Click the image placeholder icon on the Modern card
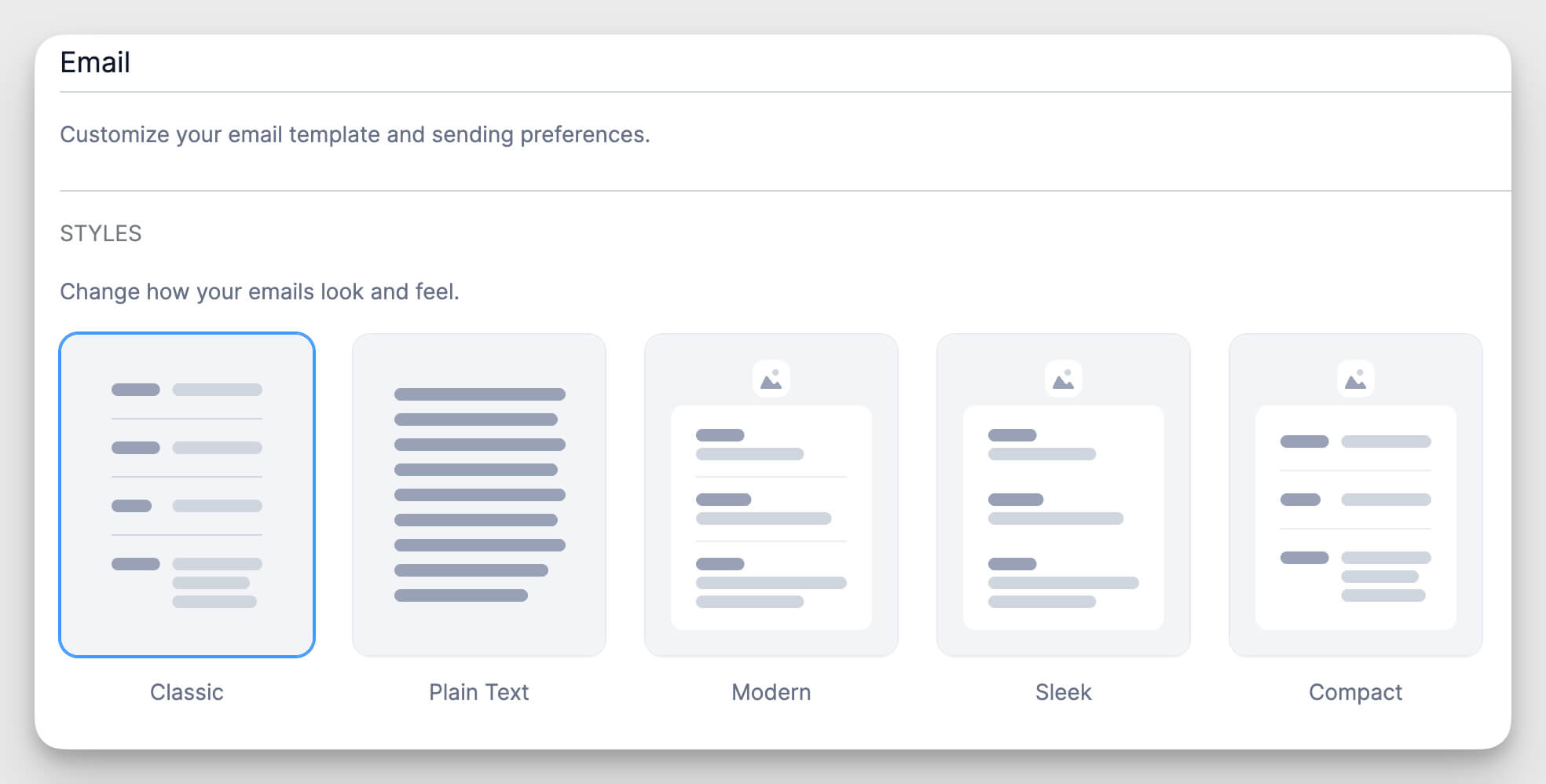 tap(771, 378)
